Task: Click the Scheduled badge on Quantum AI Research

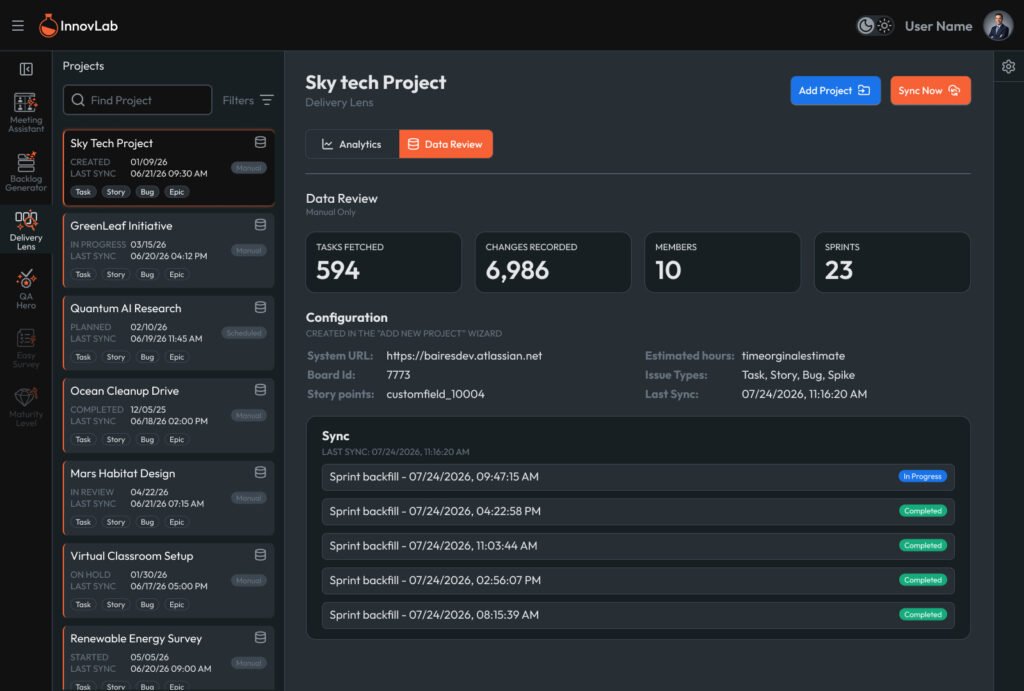Action: click(244, 333)
